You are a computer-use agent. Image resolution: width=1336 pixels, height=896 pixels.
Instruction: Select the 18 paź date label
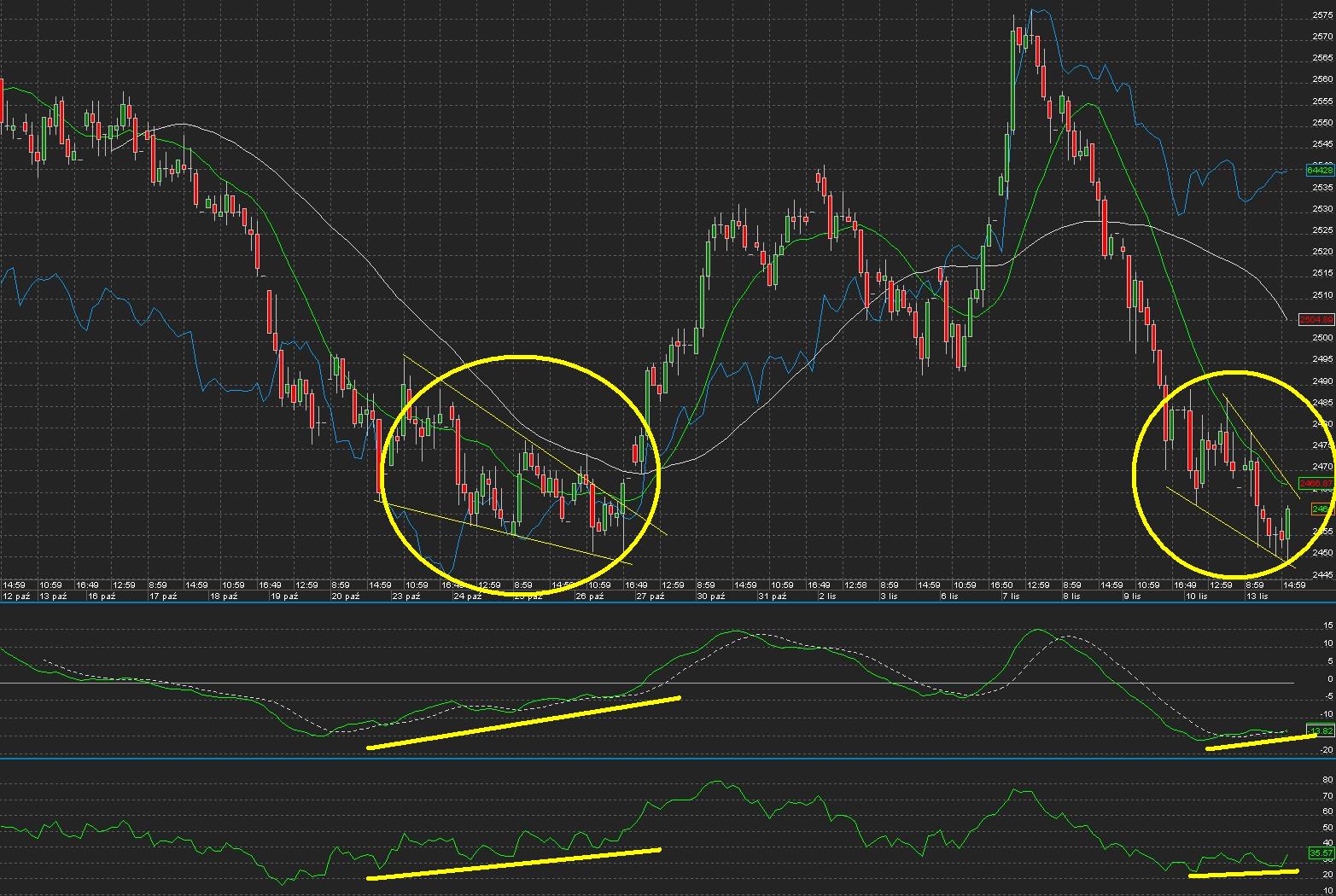pos(224,596)
